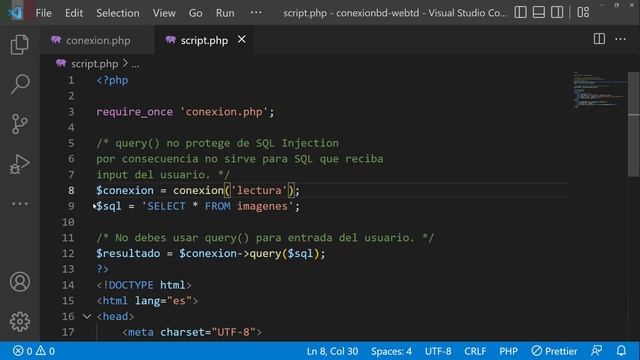
Task: Open errors and warnings in status bar
Action: (x=33, y=351)
